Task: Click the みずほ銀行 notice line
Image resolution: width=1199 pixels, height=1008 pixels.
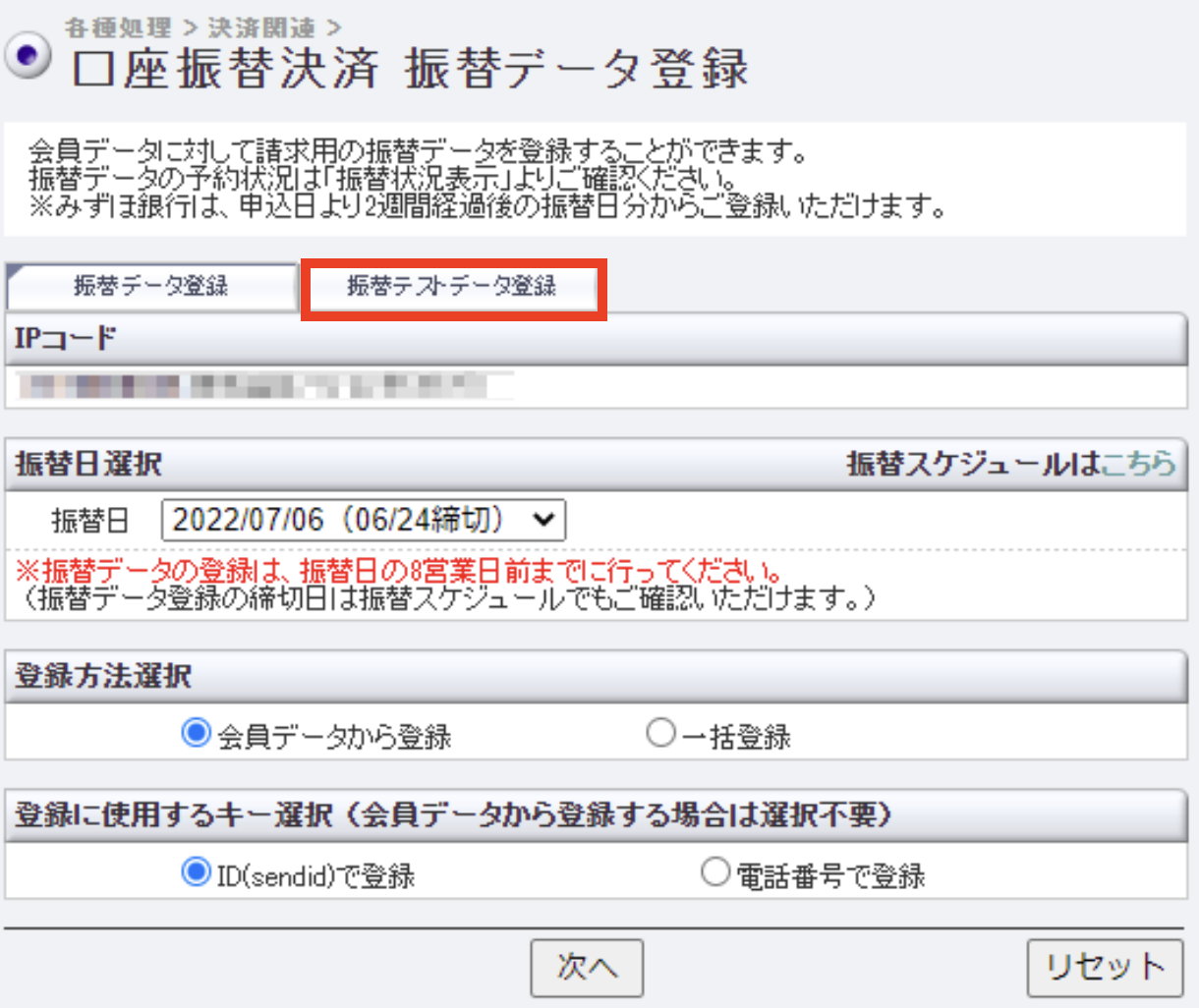Action: (487, 207)
